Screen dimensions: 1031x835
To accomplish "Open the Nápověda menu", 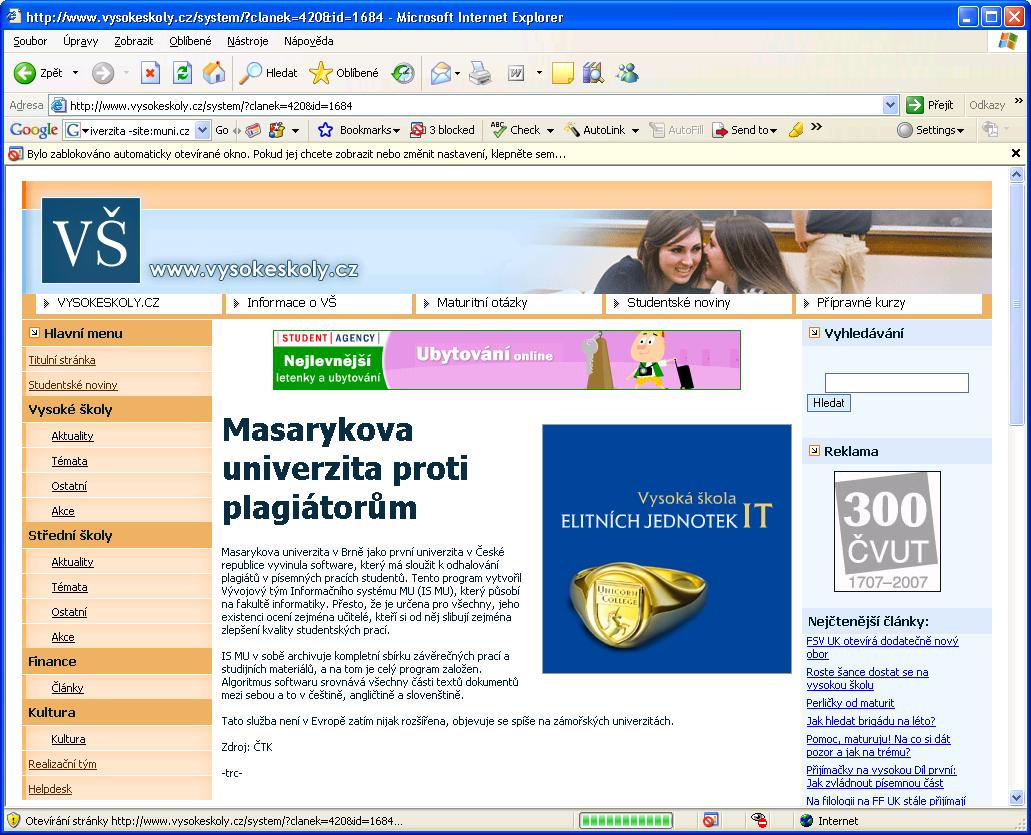I will (x=308, y=41).
